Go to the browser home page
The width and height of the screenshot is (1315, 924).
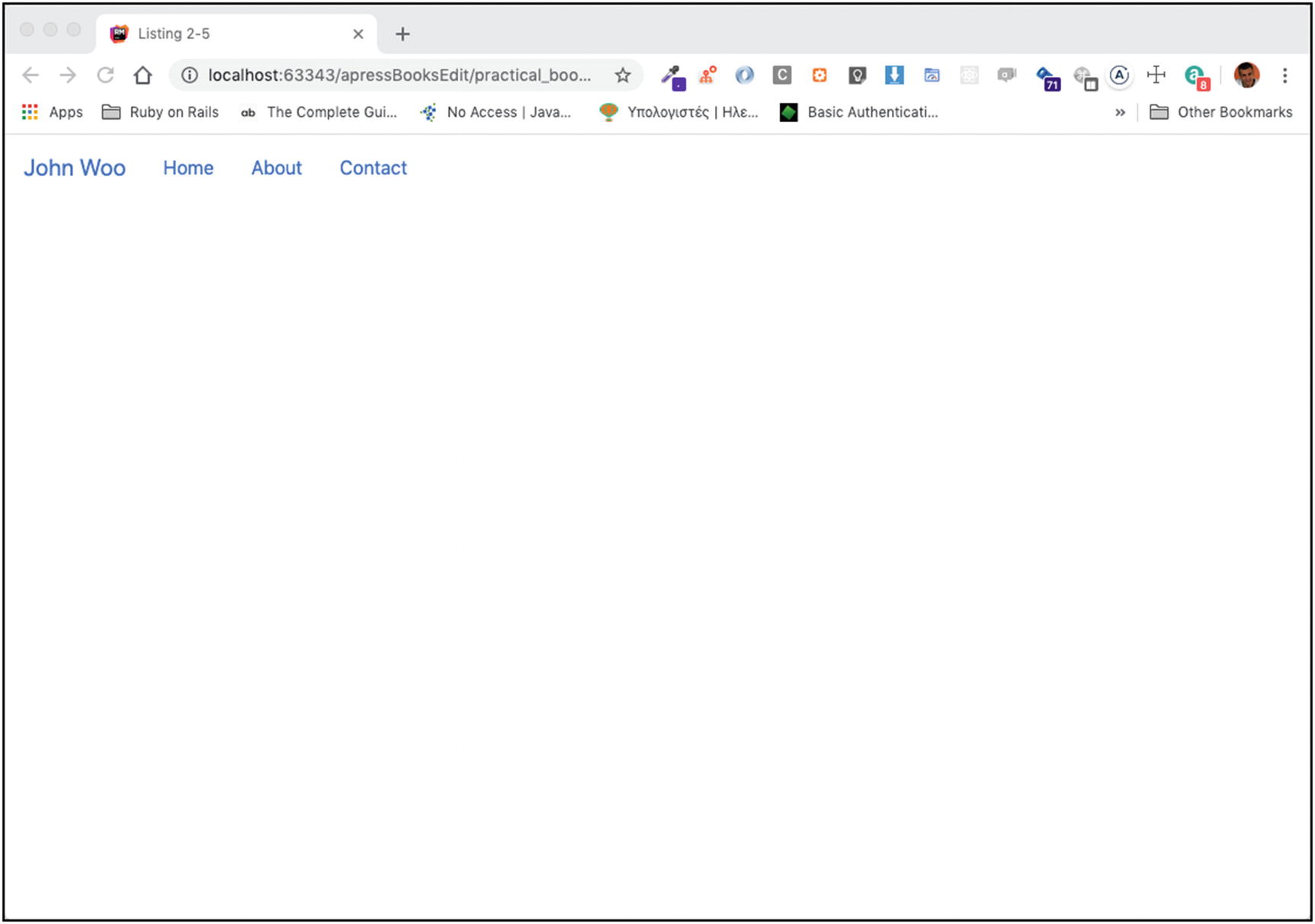[x=143, y=75]
